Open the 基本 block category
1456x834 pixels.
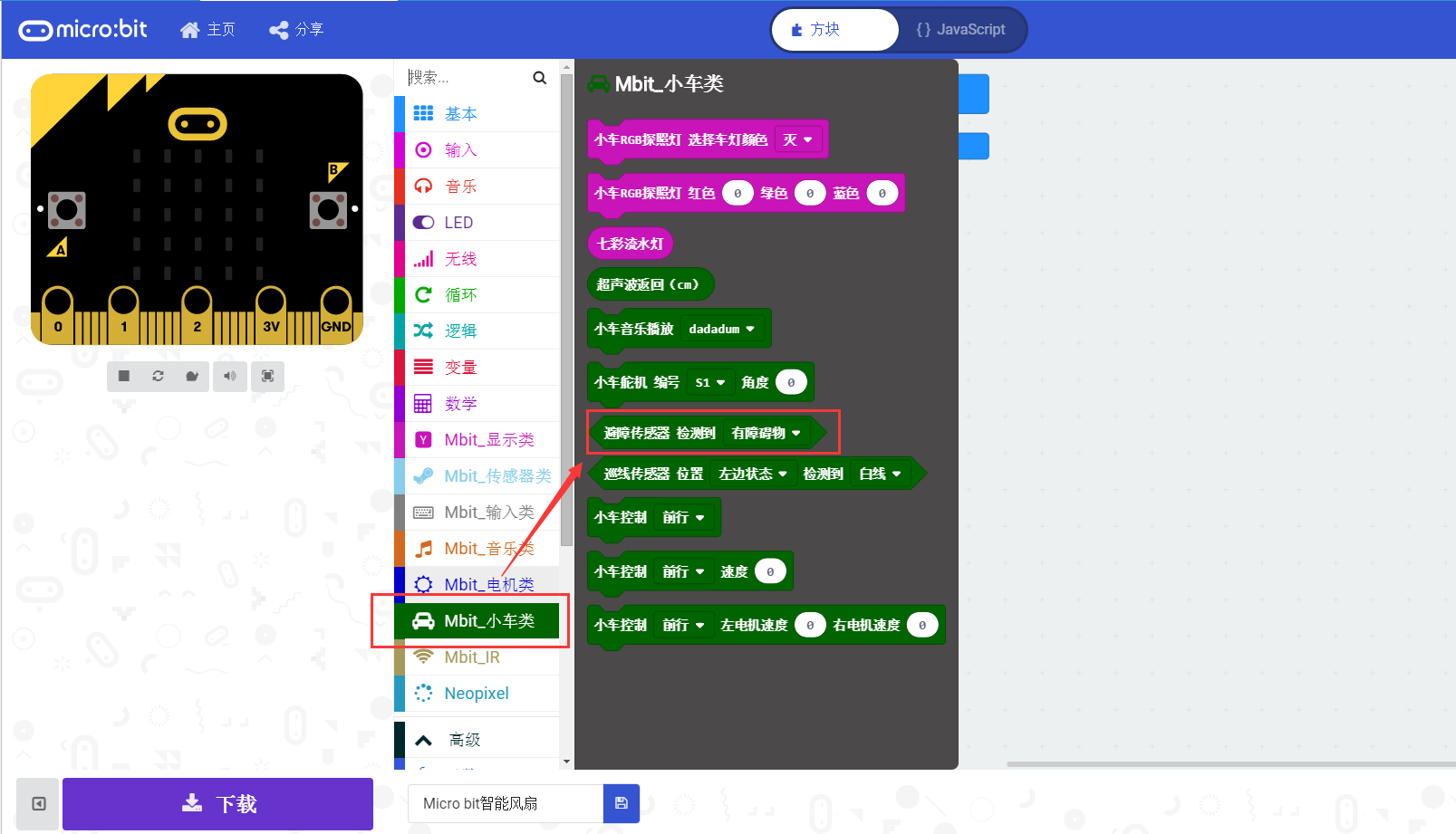pyautogui.click(x=477, y=114)
